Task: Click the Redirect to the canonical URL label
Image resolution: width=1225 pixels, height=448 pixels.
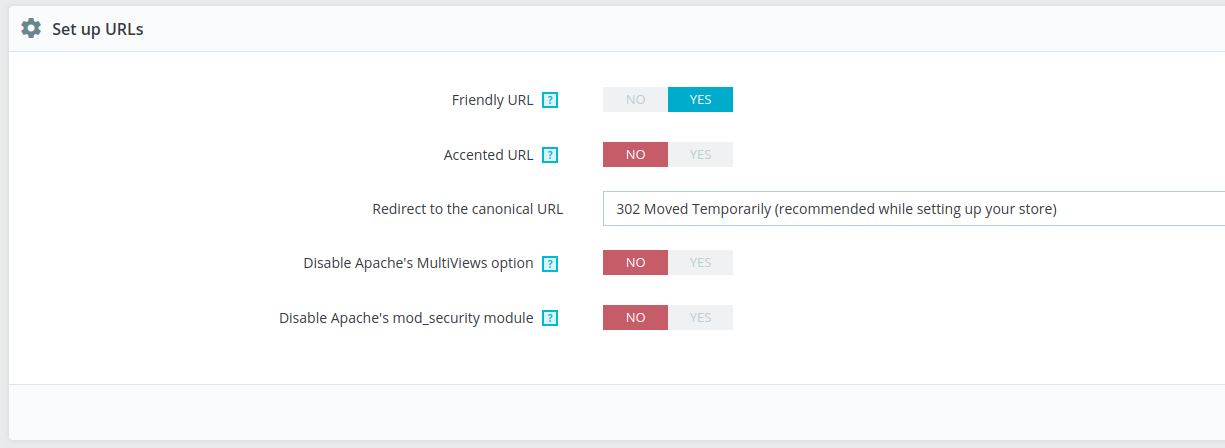Action: [468, 209]
